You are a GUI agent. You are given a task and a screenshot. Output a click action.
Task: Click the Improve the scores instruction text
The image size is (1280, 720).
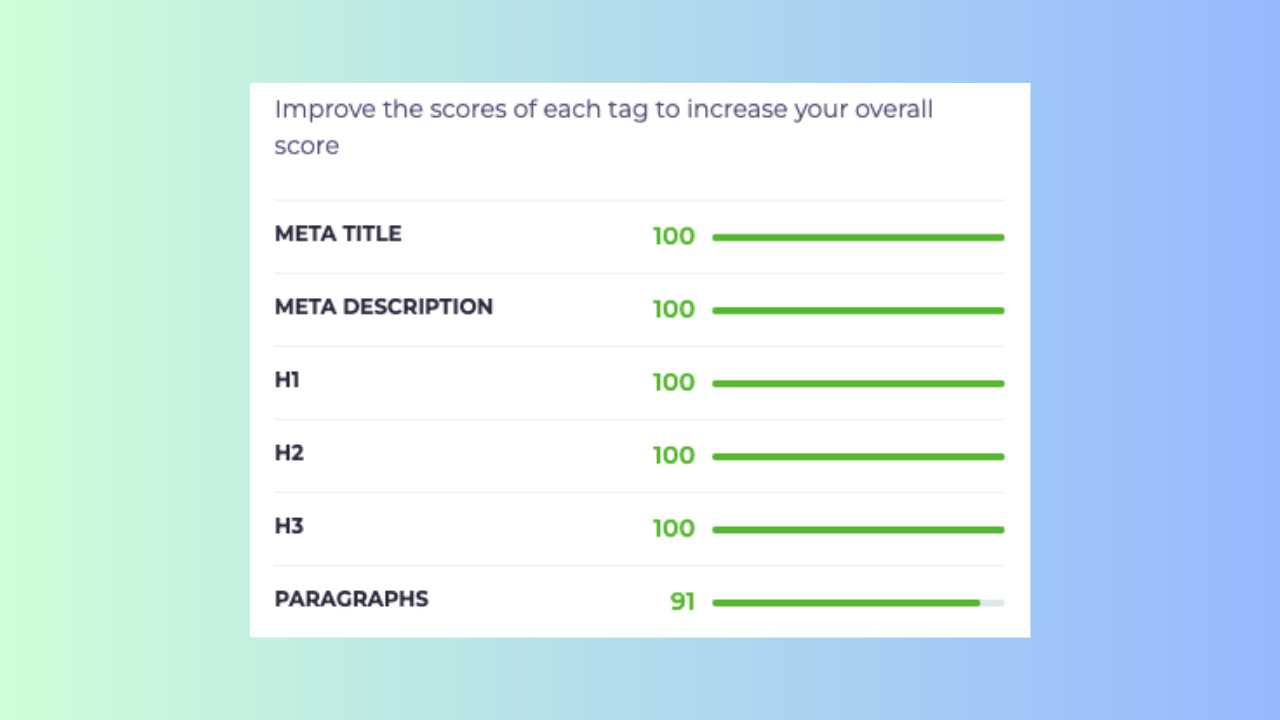click(604, 127)
